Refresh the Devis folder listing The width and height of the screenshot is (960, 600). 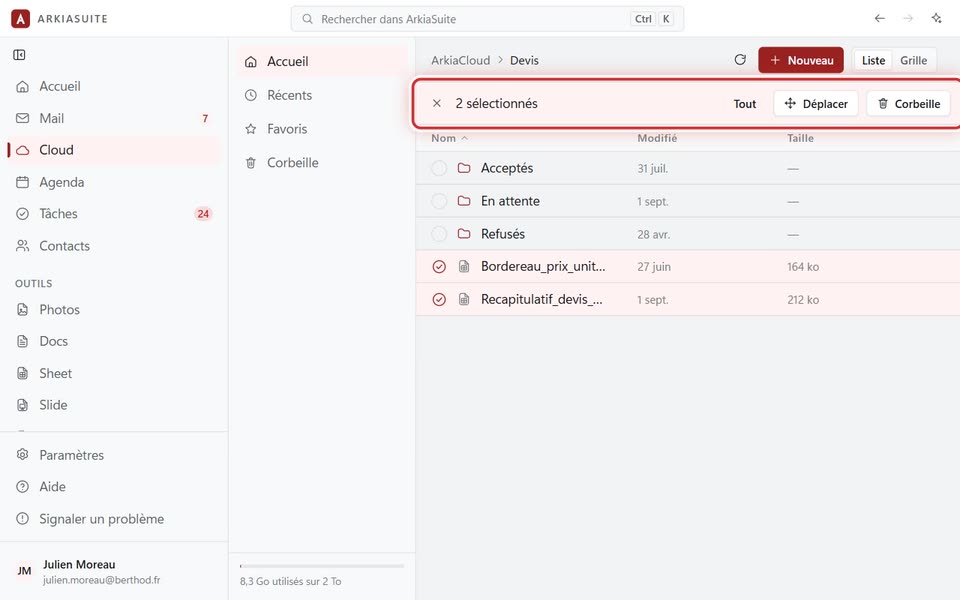740,60
